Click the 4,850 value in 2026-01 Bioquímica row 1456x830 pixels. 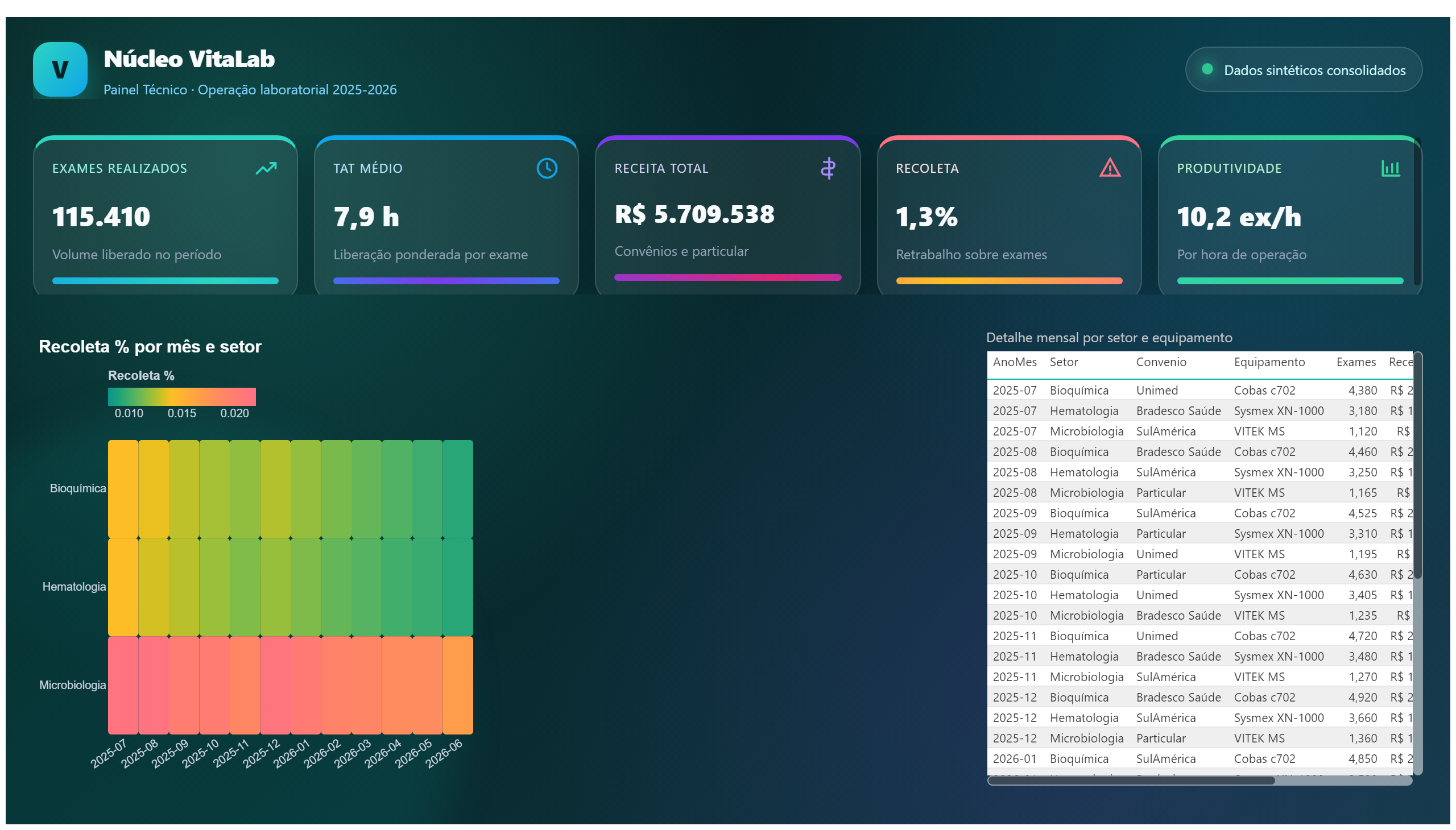pyautogui.click(x=1362, y=760)
